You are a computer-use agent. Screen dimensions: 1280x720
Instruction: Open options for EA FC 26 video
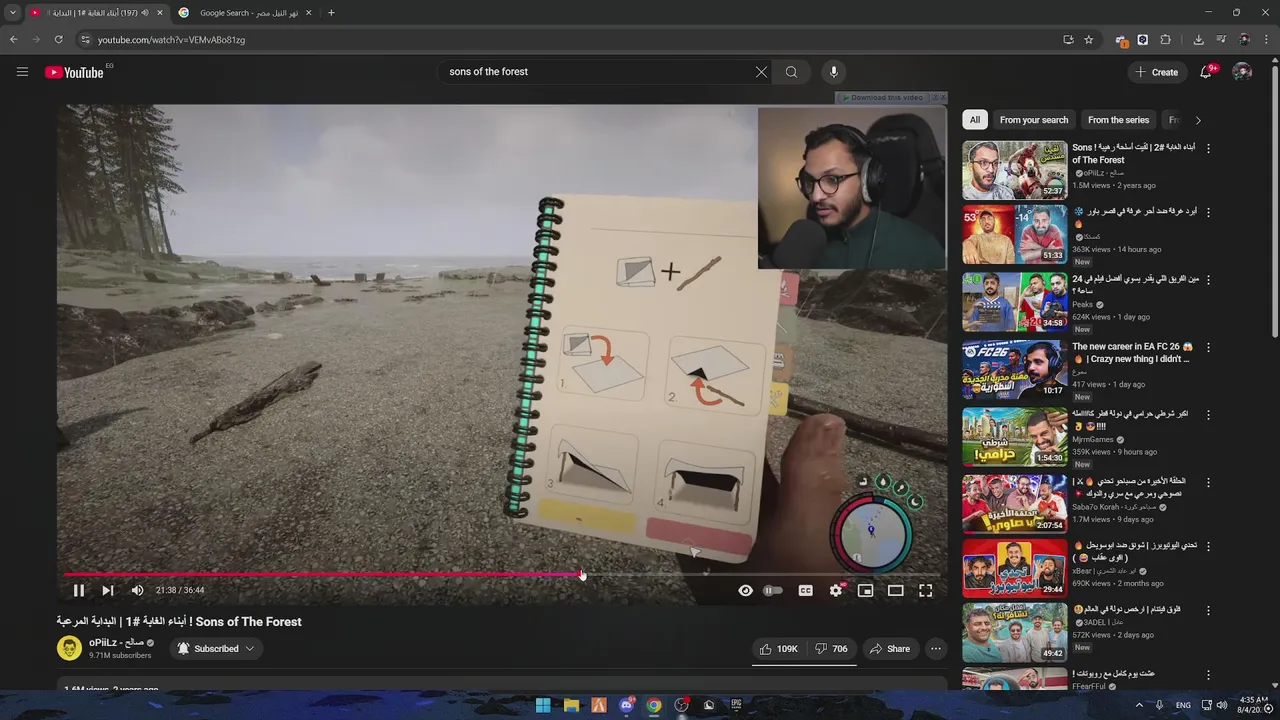click(1208, 347)
